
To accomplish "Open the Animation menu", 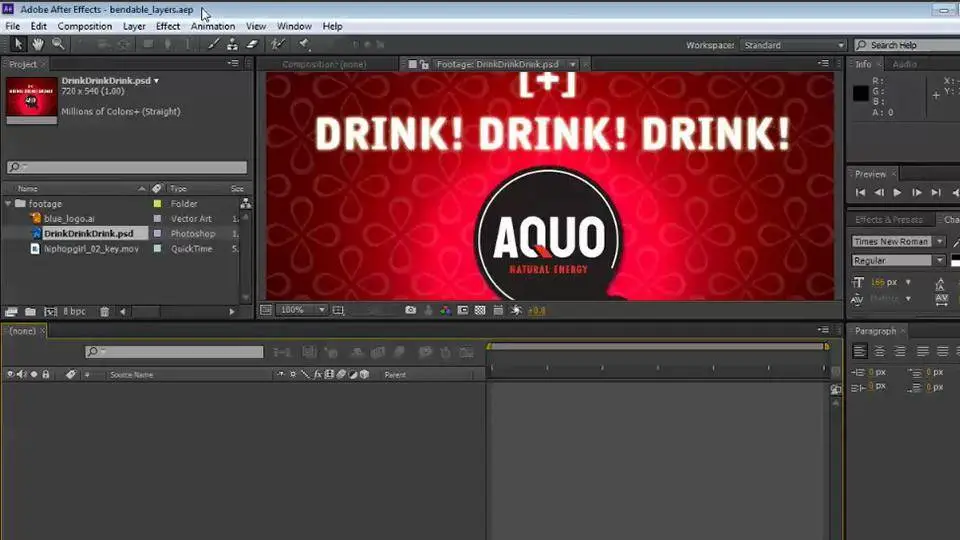I will (x=212, y=26).
